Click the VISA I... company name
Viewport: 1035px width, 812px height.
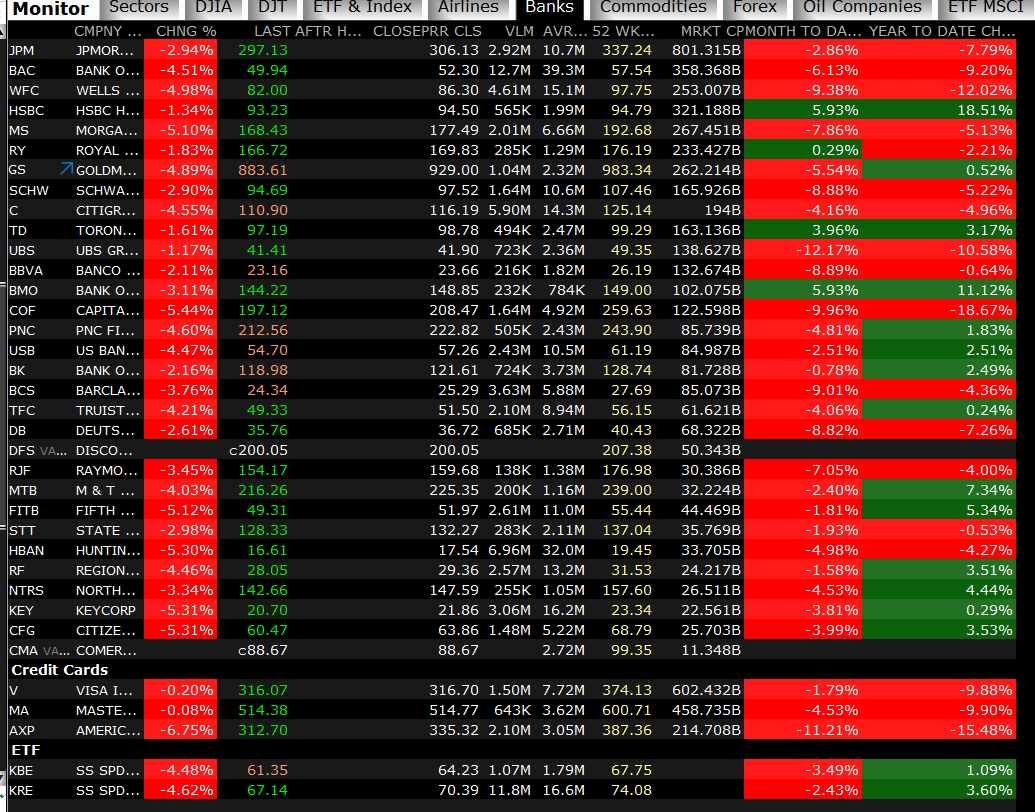click(104, 691)
